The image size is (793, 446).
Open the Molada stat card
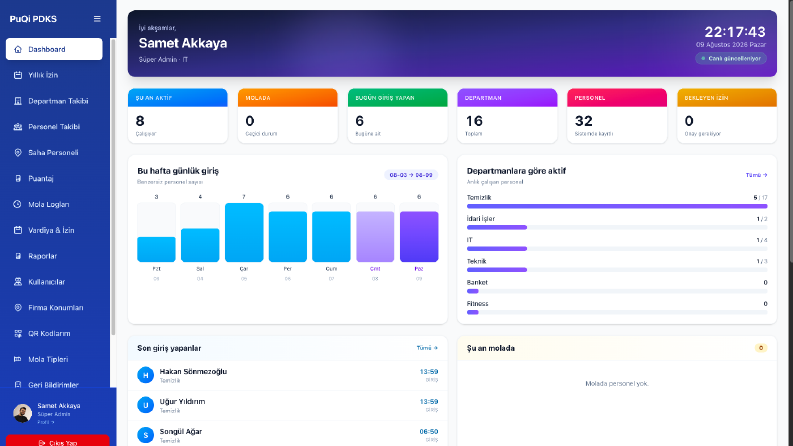(287, 116)
